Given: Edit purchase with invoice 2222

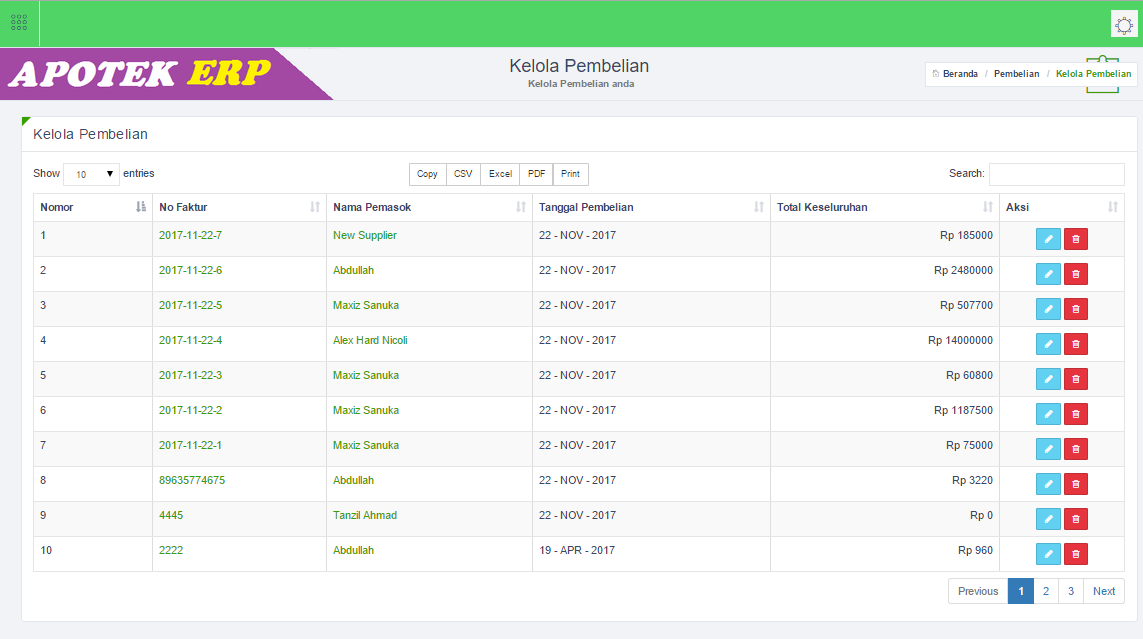Looking at the screenshot, I should tap(1048, 554).
